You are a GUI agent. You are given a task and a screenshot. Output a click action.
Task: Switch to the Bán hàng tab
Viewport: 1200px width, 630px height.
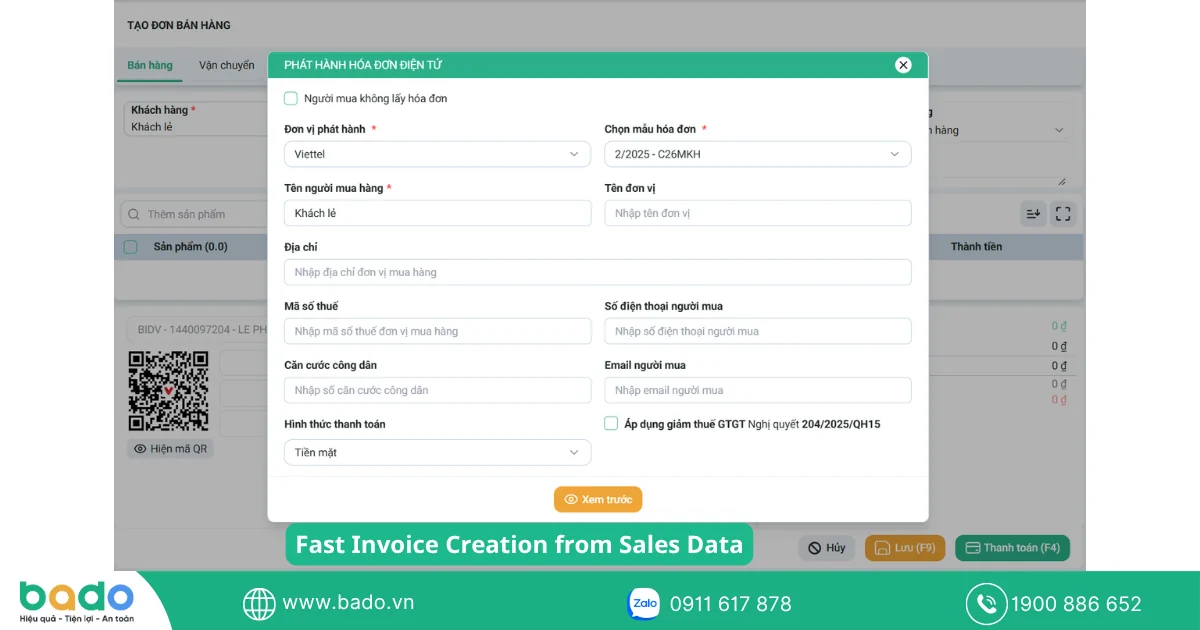pos(150,65)
